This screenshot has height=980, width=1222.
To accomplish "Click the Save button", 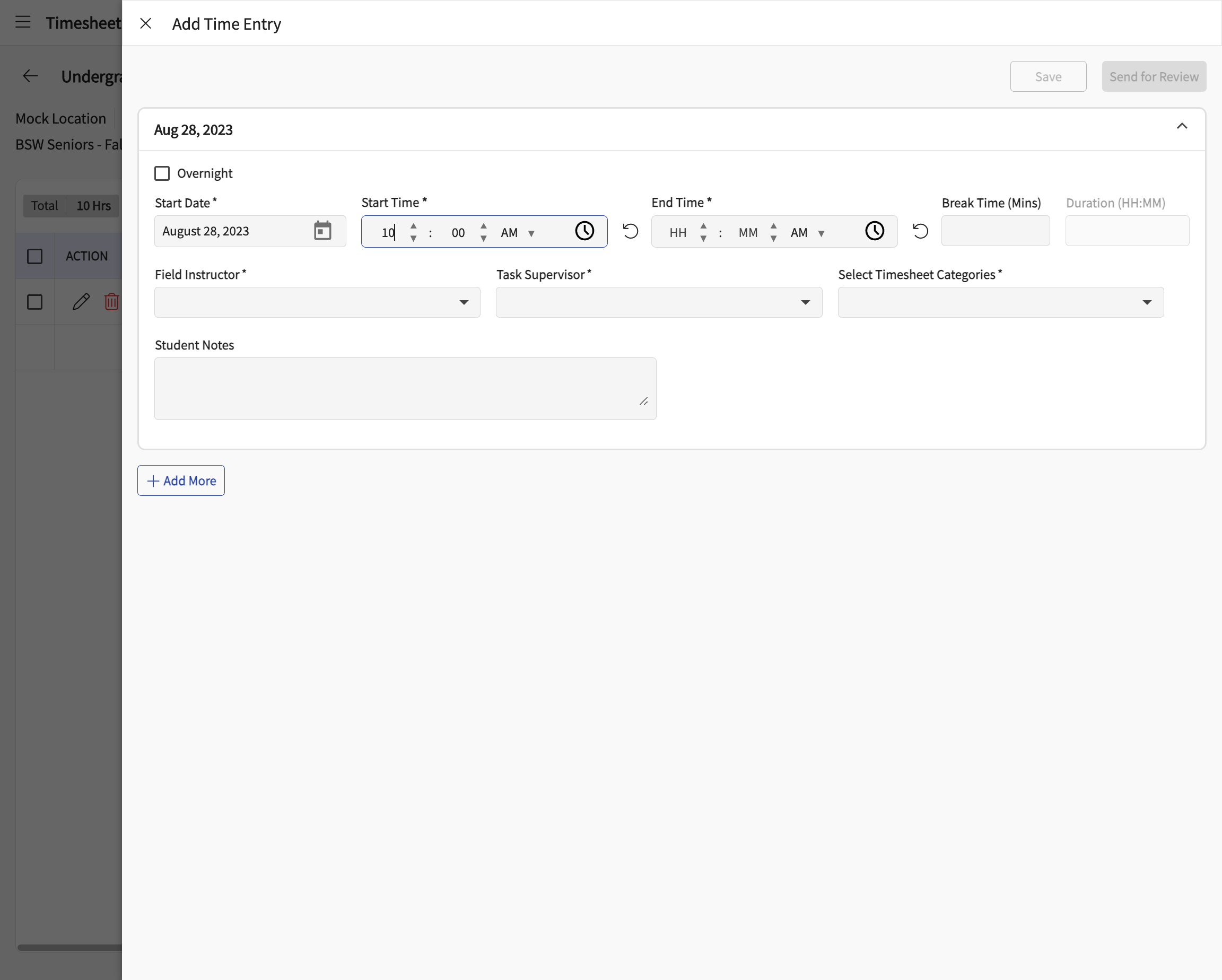I will click(1048, 76).
